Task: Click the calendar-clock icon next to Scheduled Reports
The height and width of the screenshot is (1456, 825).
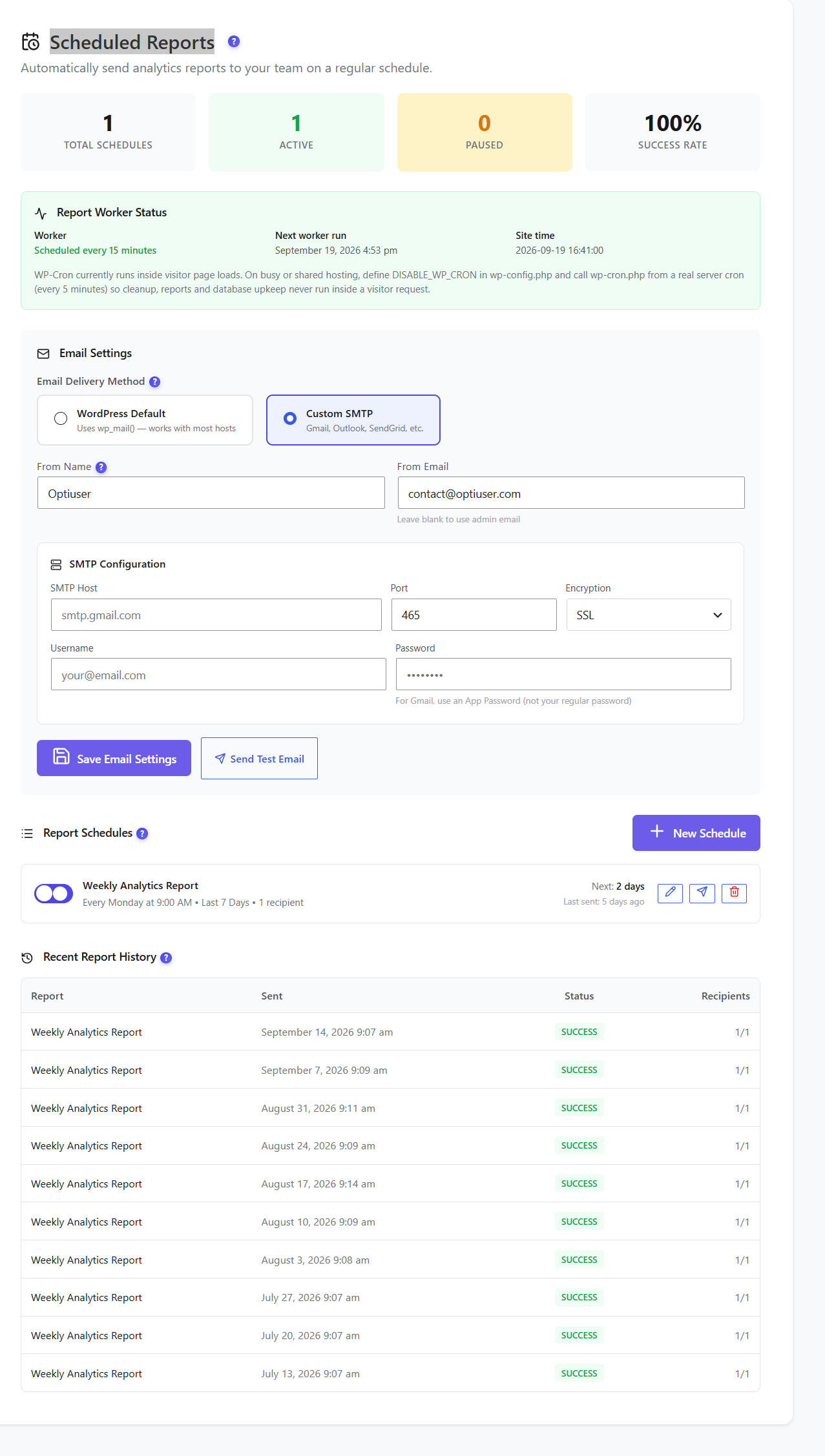Action: click(30, 42)
